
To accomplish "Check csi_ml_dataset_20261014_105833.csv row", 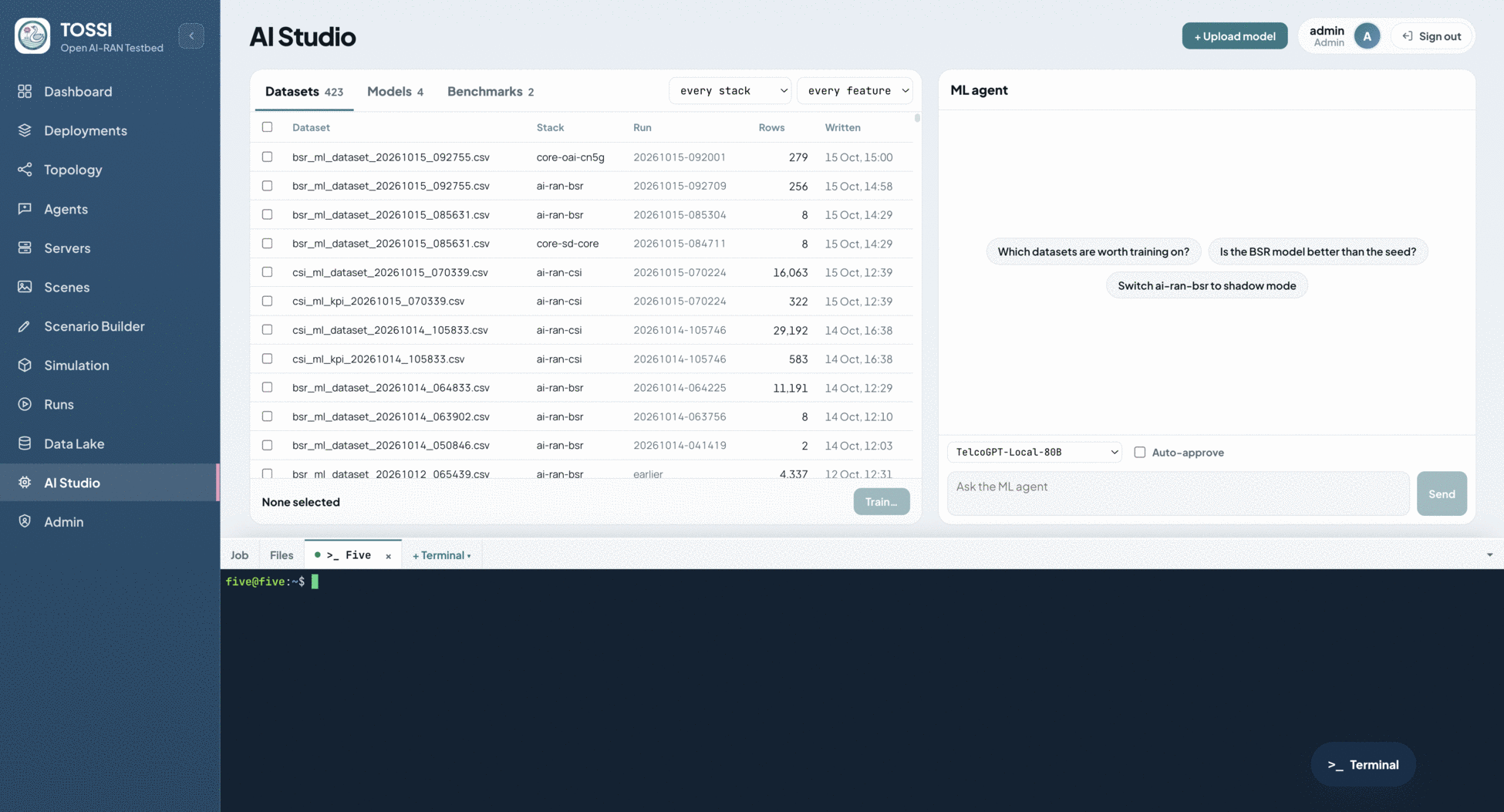I will coord(267,329).
